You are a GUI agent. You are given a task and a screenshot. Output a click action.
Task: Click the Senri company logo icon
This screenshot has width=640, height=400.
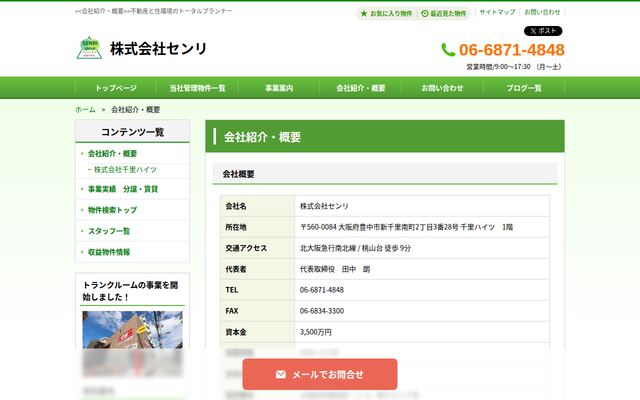89,48
